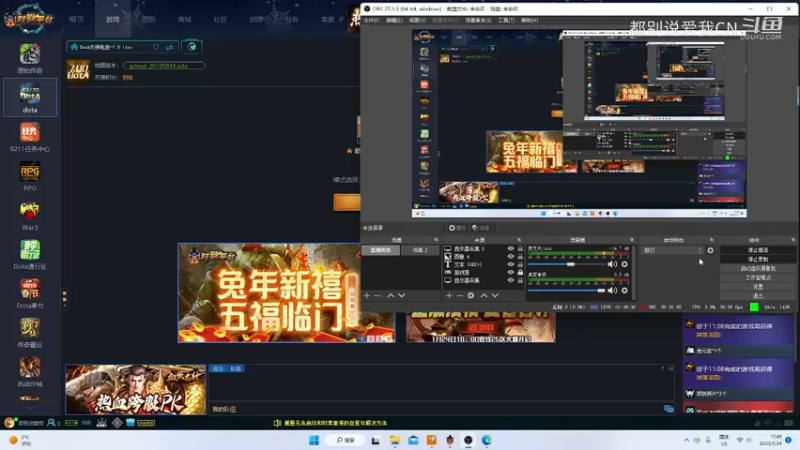This screenshot has height=450, width=800.
Task: Click the 滤镜 filters button above sources
Action: pos(481,228)
